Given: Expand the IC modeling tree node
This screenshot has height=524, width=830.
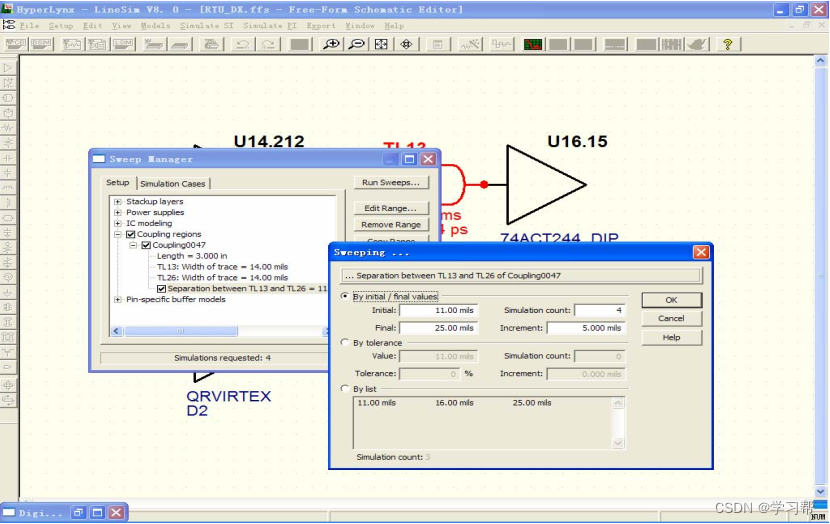Looking at the screenshot, I should 118,223.
